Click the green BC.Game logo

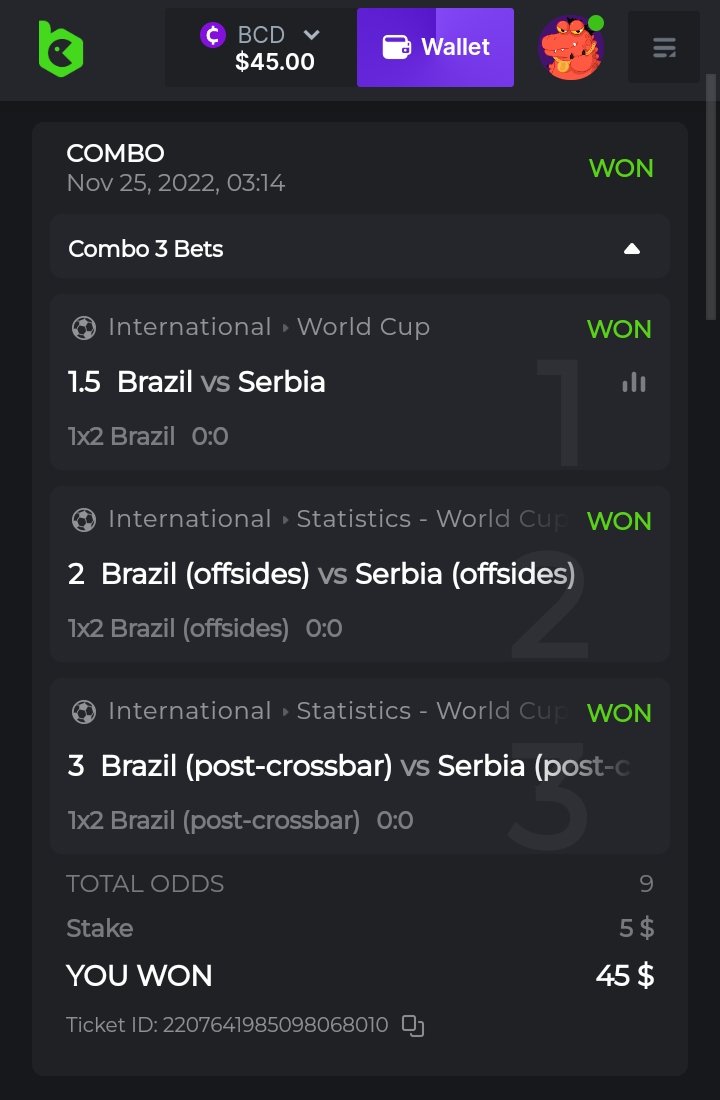pos(60,48)
